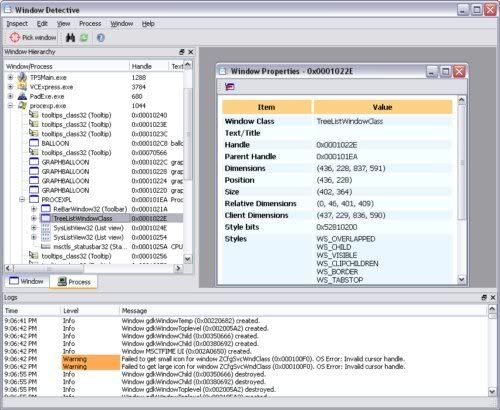Click Logs scrollbar down arrow
Viewport: 500px width, 410px height.
(492, 391)
